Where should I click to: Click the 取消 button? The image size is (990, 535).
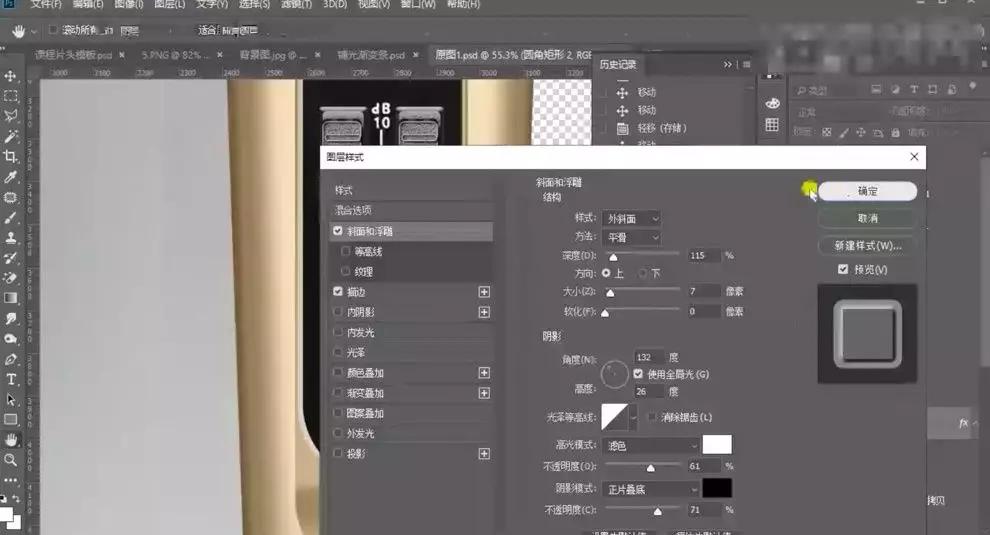pyautogui.click(x=868, y=218)
